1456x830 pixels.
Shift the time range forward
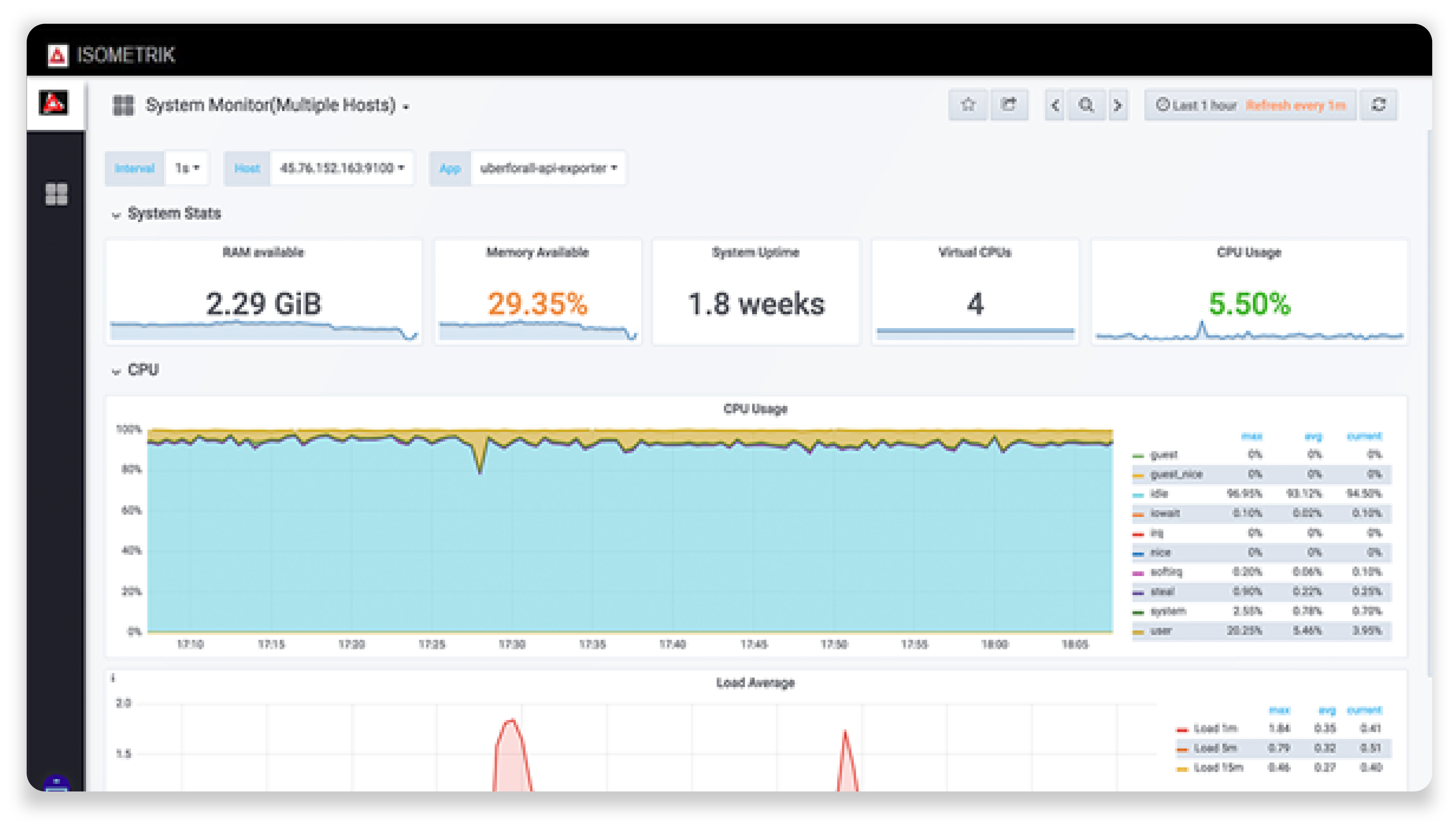point(1118,105)
